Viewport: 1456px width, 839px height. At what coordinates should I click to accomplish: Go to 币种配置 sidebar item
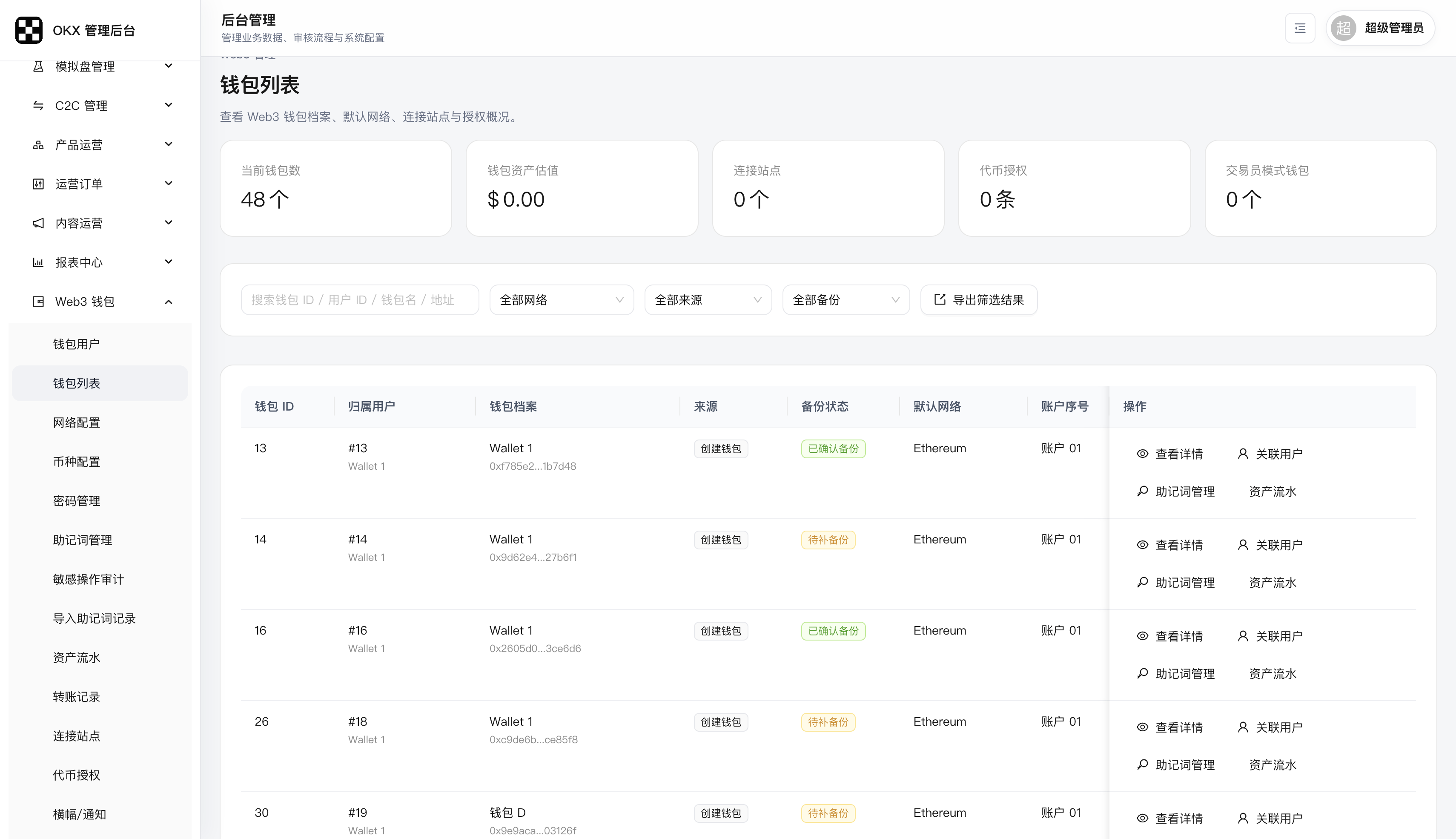click(x=100, y=462)
